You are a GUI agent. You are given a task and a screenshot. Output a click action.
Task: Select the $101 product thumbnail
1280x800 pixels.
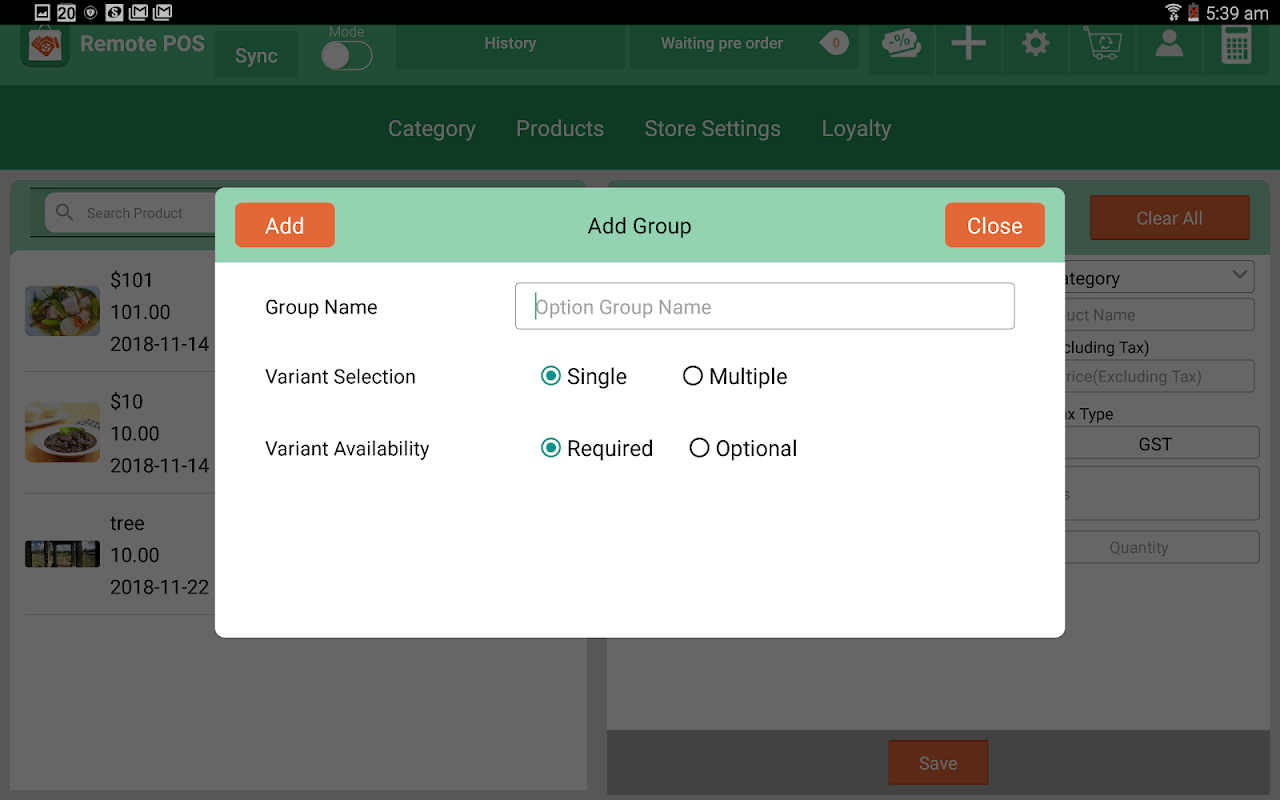point(62,311)
